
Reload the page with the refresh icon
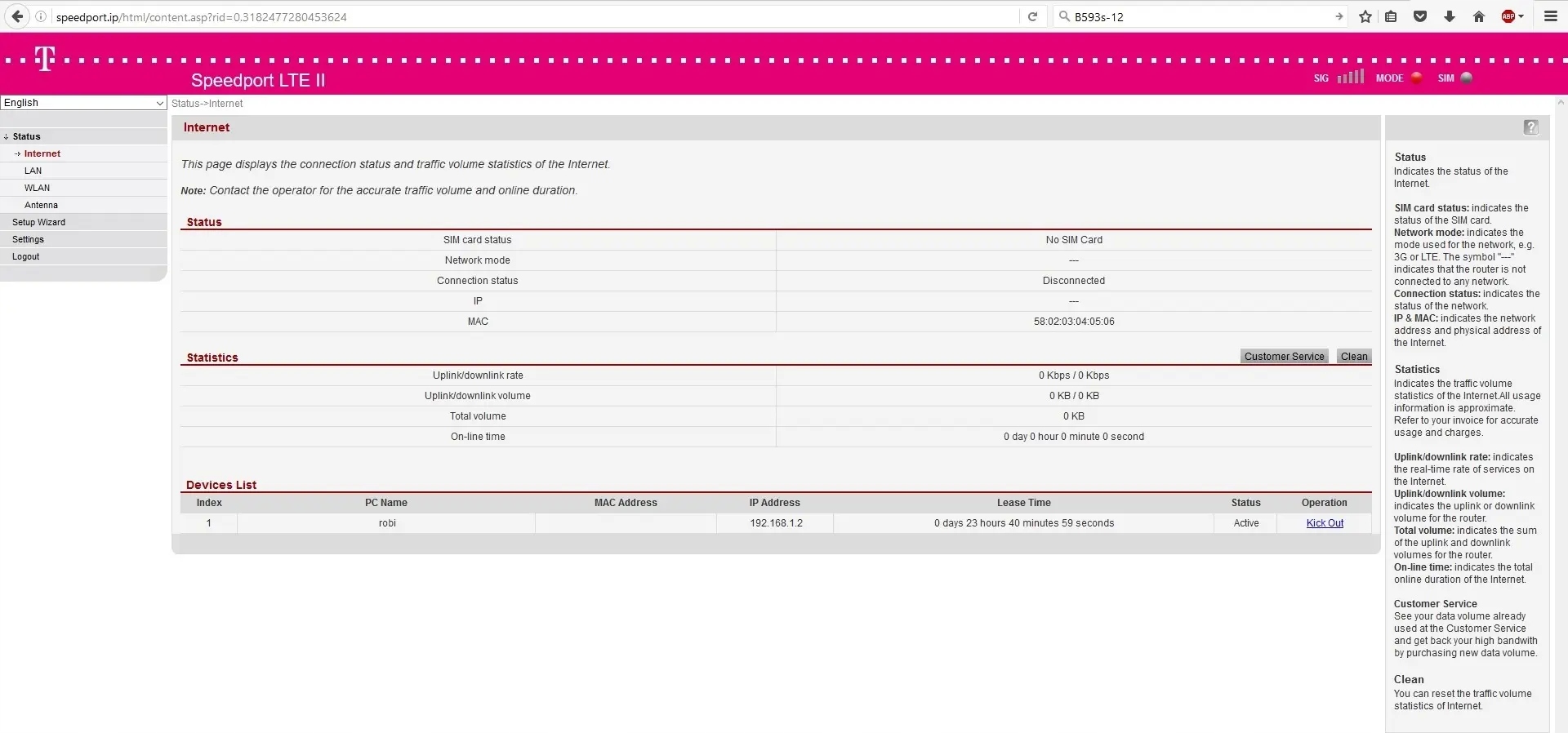1032,16
